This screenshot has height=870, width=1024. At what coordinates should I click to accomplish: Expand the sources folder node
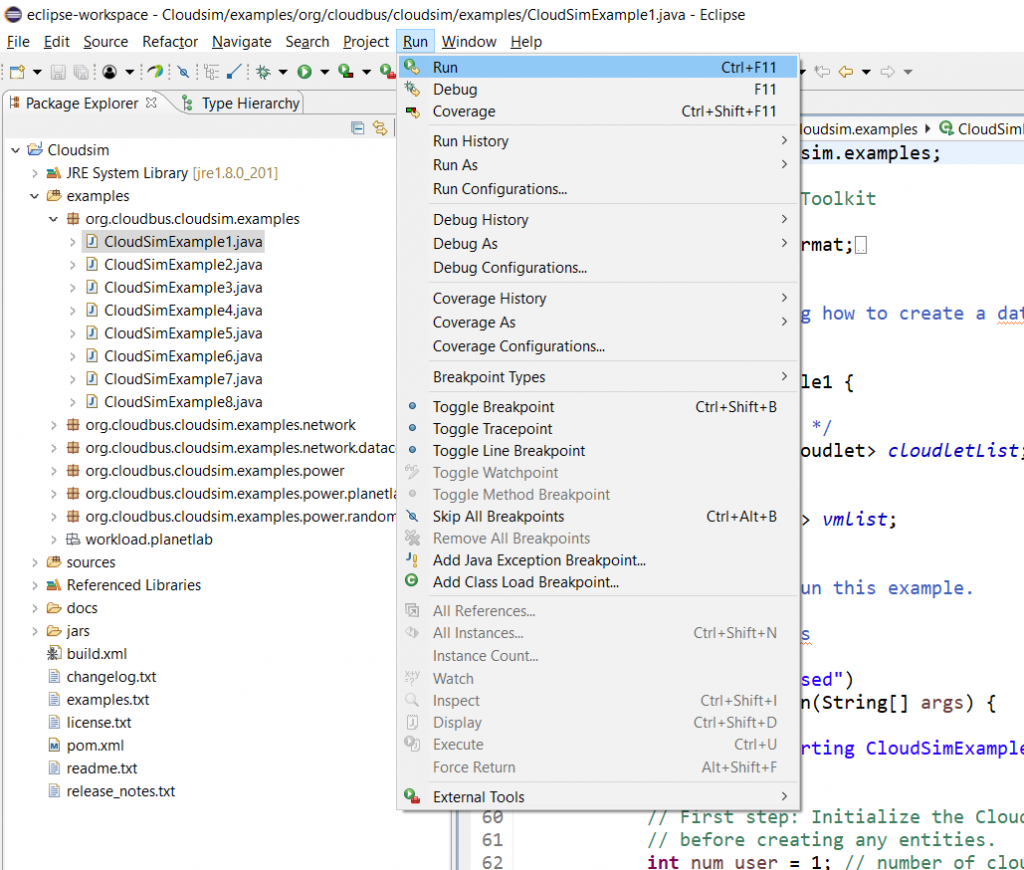(35, 562)
